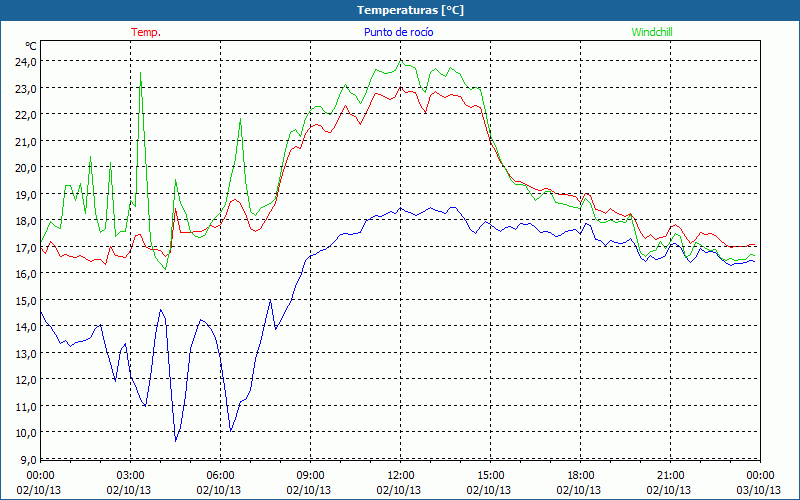Image resolution: width=800 pixels, height=500 pixels.
Task: Click the 15:00 time axis label
Action: 490,476
